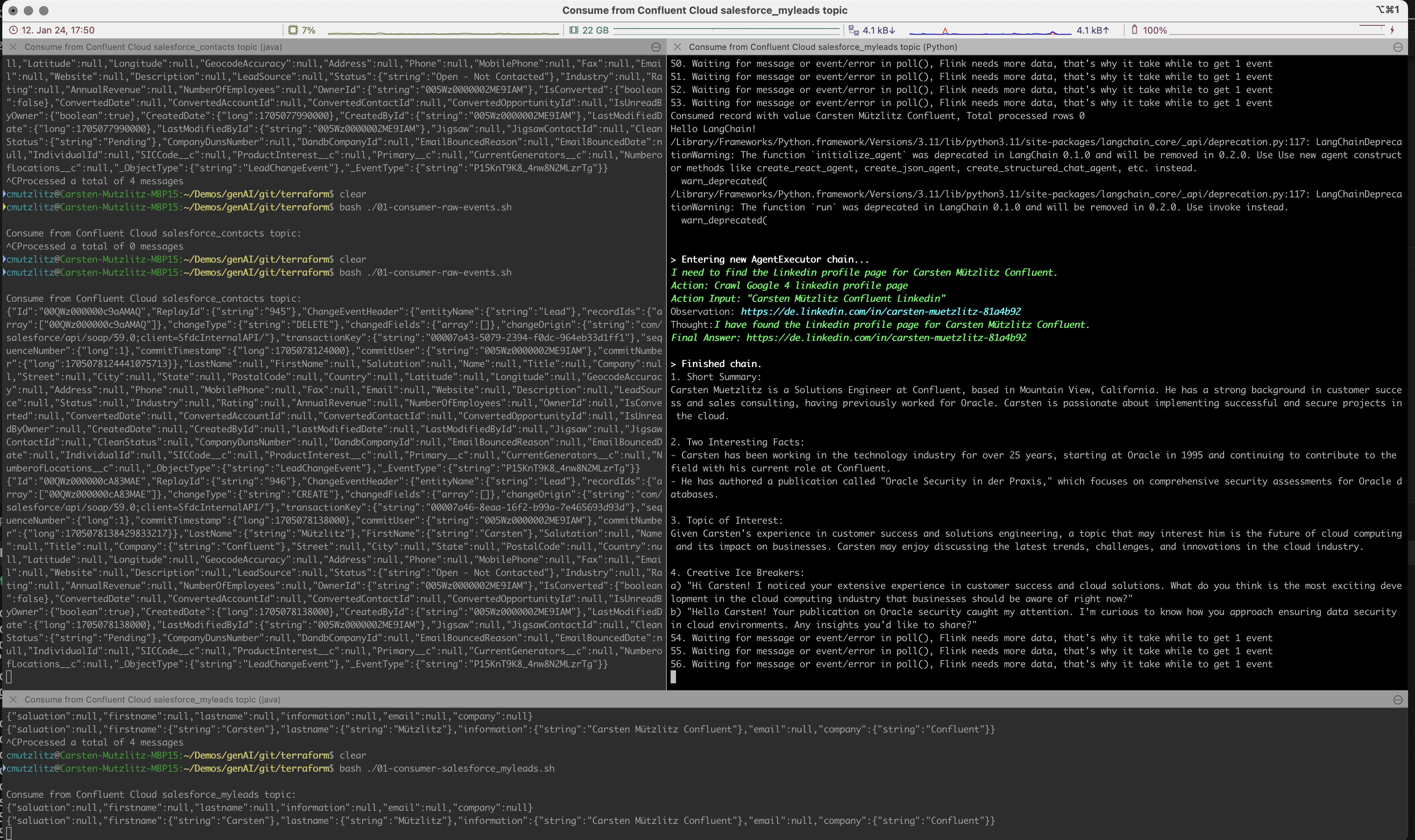1415x840 pixels.
Task: Click line '53. Waiting for message or event/error'
Action: pos(971,103)
